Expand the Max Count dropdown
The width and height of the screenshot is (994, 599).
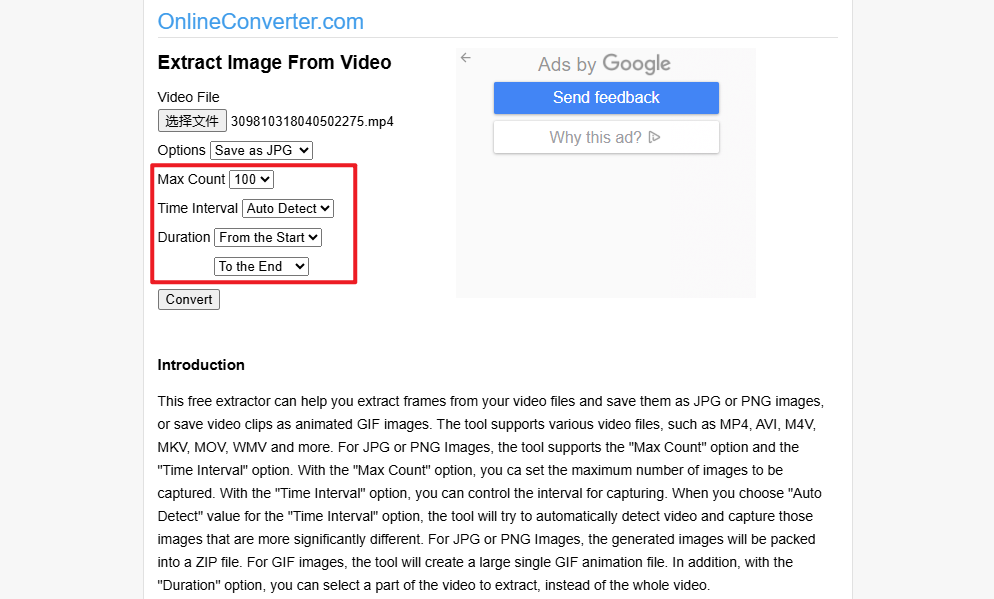click(251, 179)
